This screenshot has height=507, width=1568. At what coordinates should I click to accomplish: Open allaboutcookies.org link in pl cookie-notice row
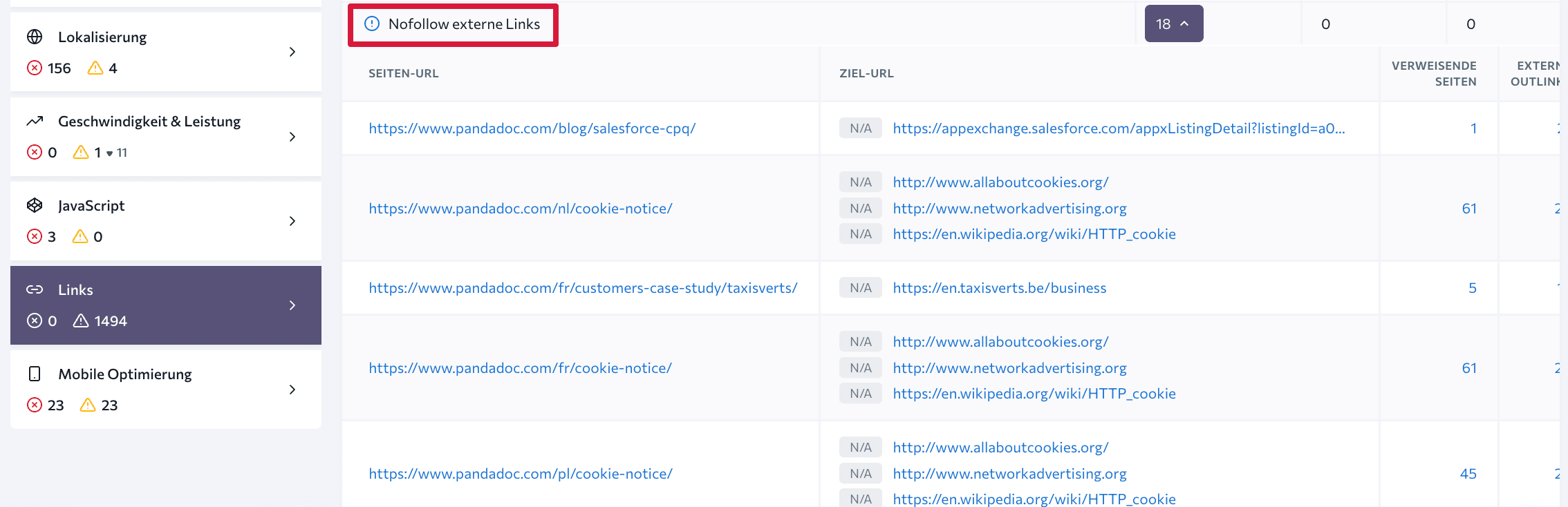[x=1000, y=448]
